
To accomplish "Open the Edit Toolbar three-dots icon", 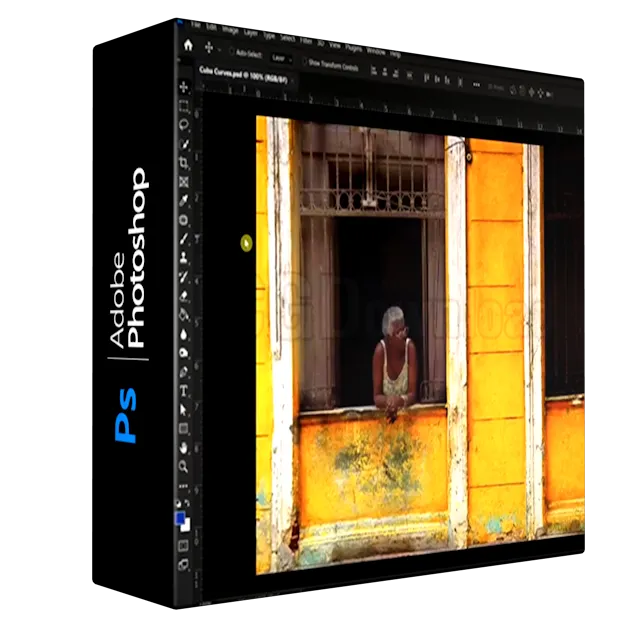I will point(184,486).
